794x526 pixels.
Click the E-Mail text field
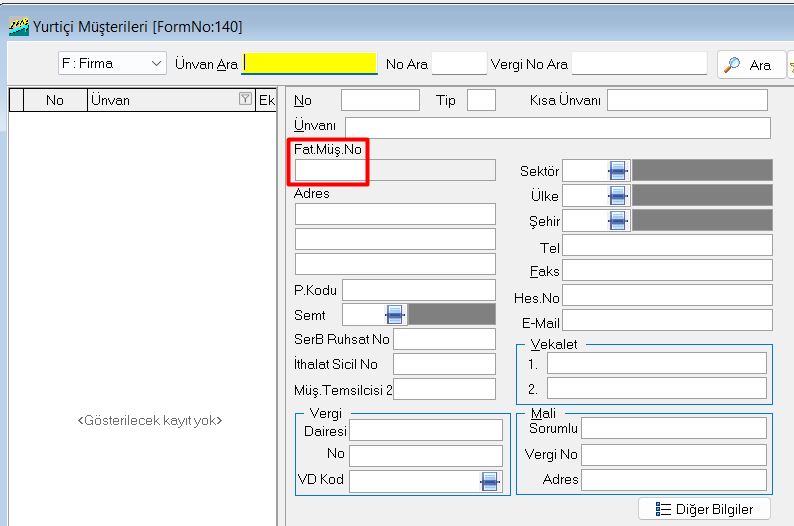(x=667, y=320)
